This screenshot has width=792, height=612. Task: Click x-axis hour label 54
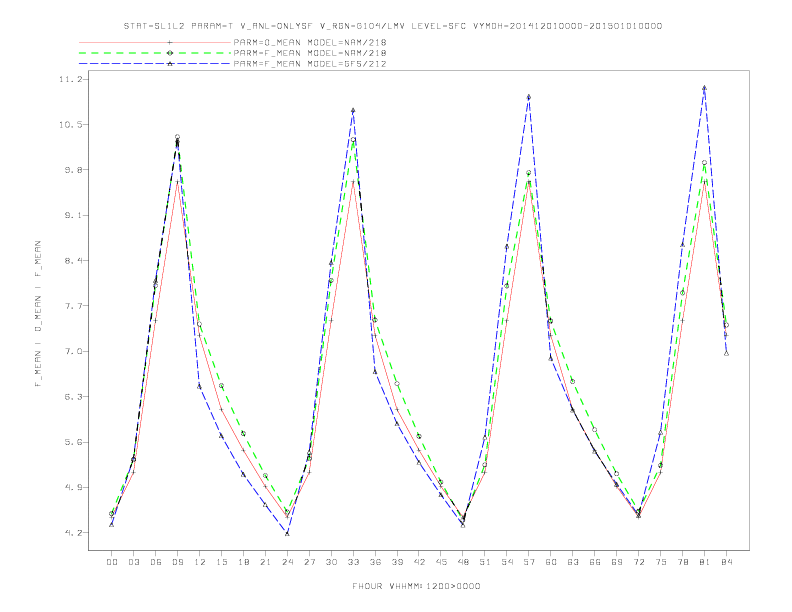[507, 562]
